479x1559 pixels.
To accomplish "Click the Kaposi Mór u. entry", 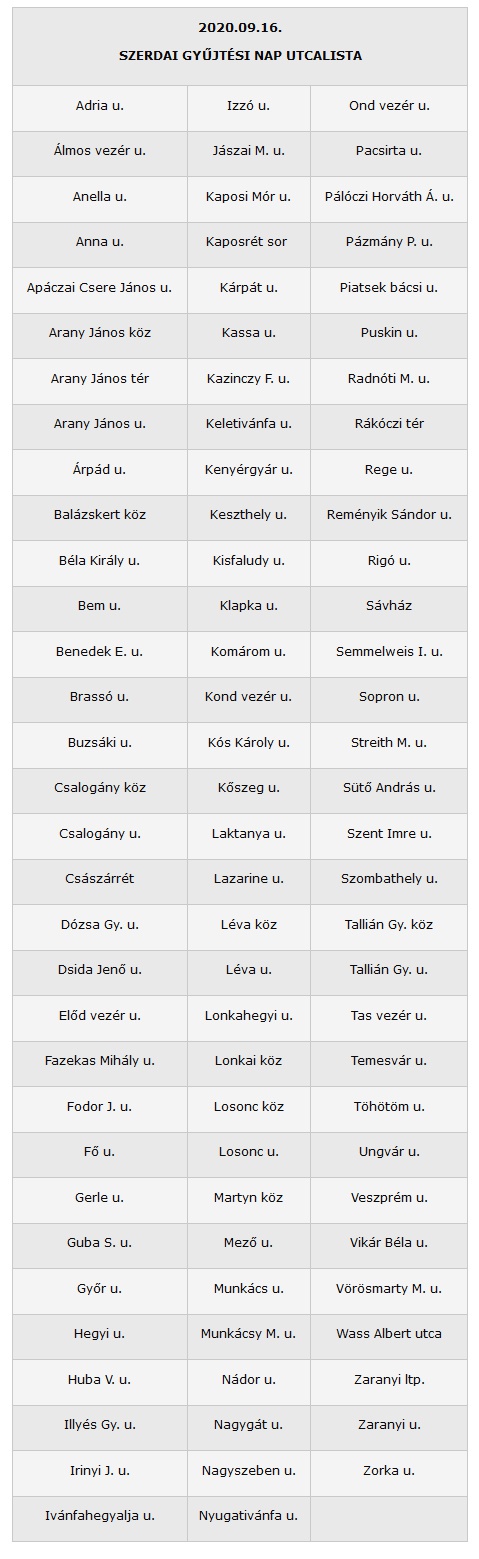I will pyautogui.click(x=249, y=196).
